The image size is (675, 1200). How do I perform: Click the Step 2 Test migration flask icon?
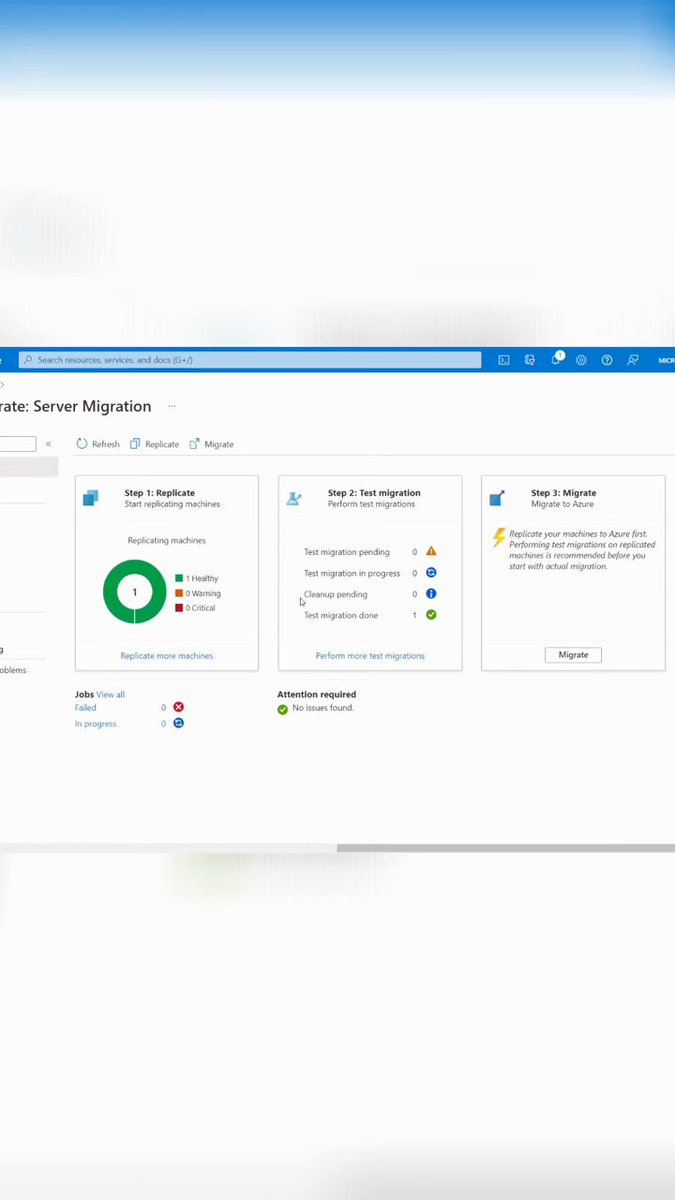(x=294, y=498)
